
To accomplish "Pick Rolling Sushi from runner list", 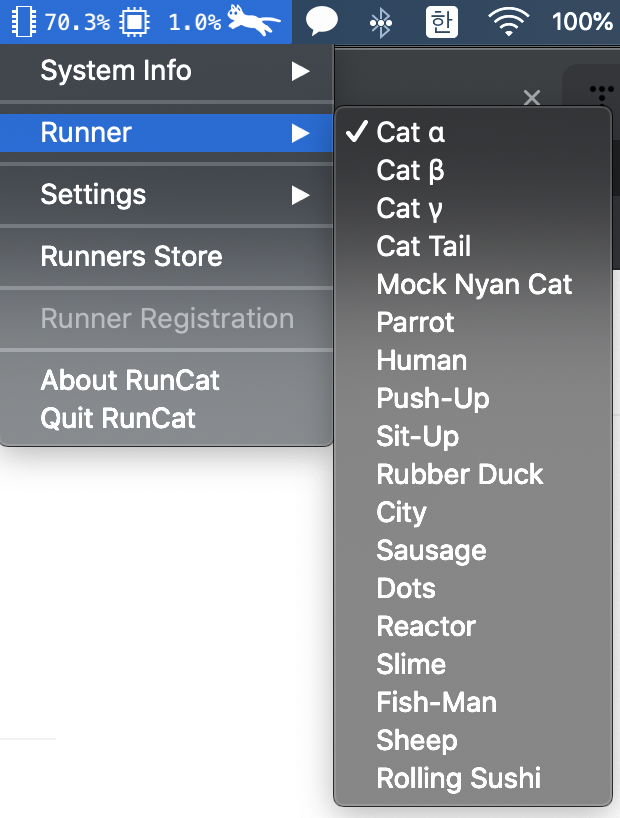I will tap(473, 778).
